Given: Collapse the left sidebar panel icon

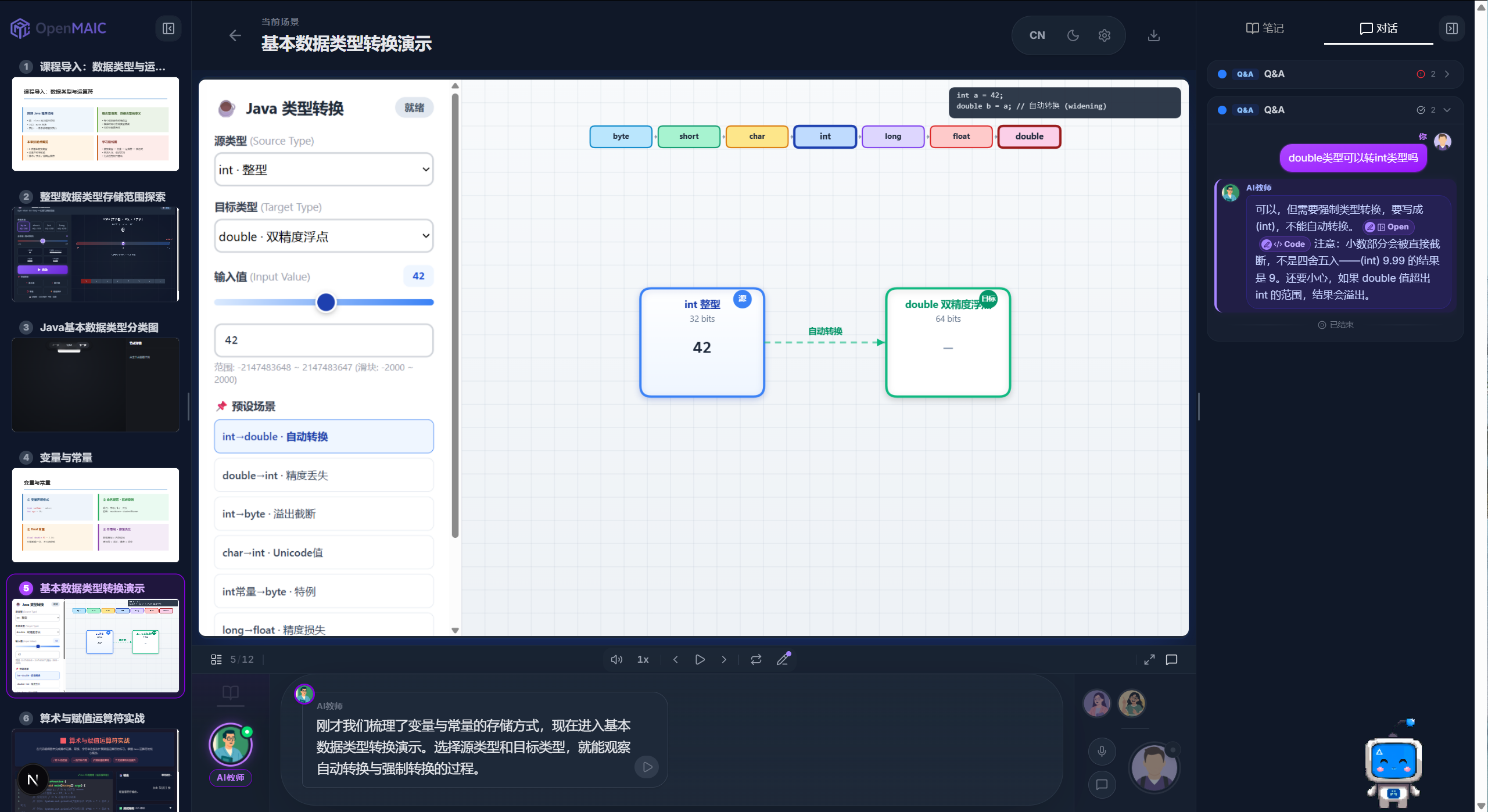Looking at the screenshot, I should click(168, 28).
